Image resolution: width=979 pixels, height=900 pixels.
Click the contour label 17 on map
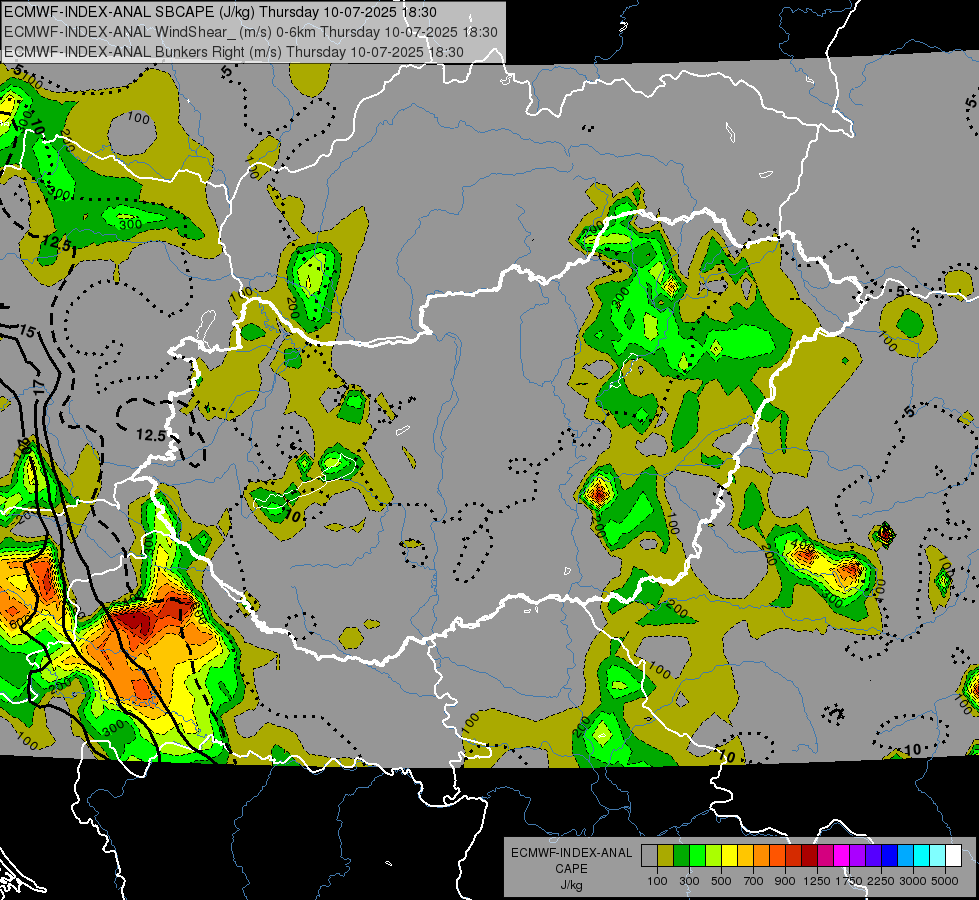37,385
